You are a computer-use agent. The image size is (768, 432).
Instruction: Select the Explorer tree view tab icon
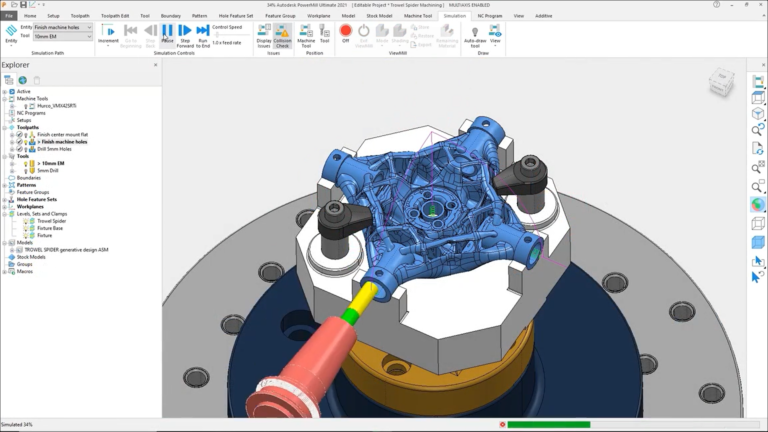pyautogui.click(x=9, y=80)
